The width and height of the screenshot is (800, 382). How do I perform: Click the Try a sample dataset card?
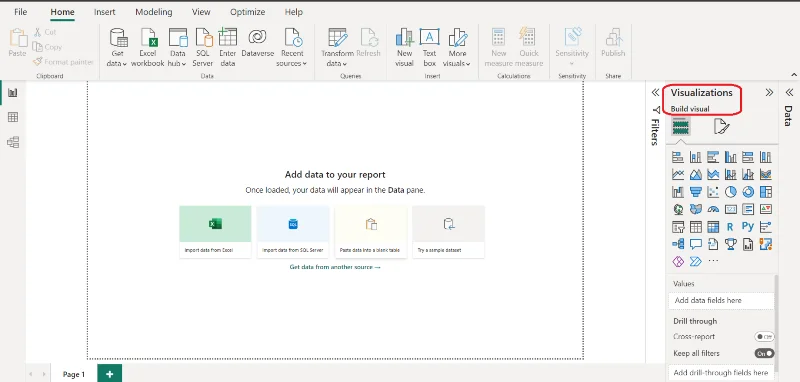click(448, 232)
